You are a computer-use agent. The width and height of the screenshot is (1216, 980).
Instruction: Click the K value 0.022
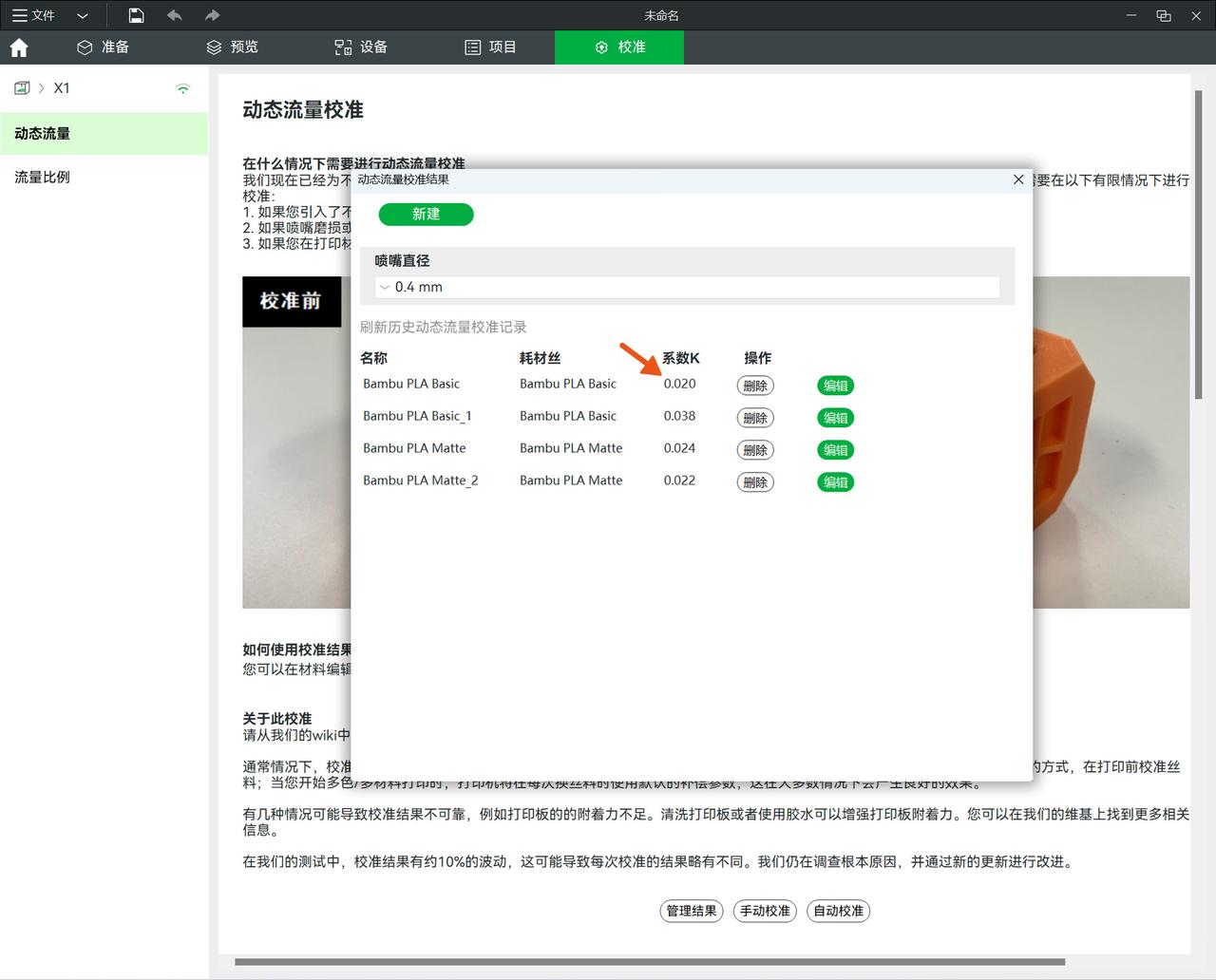(679, 481)
